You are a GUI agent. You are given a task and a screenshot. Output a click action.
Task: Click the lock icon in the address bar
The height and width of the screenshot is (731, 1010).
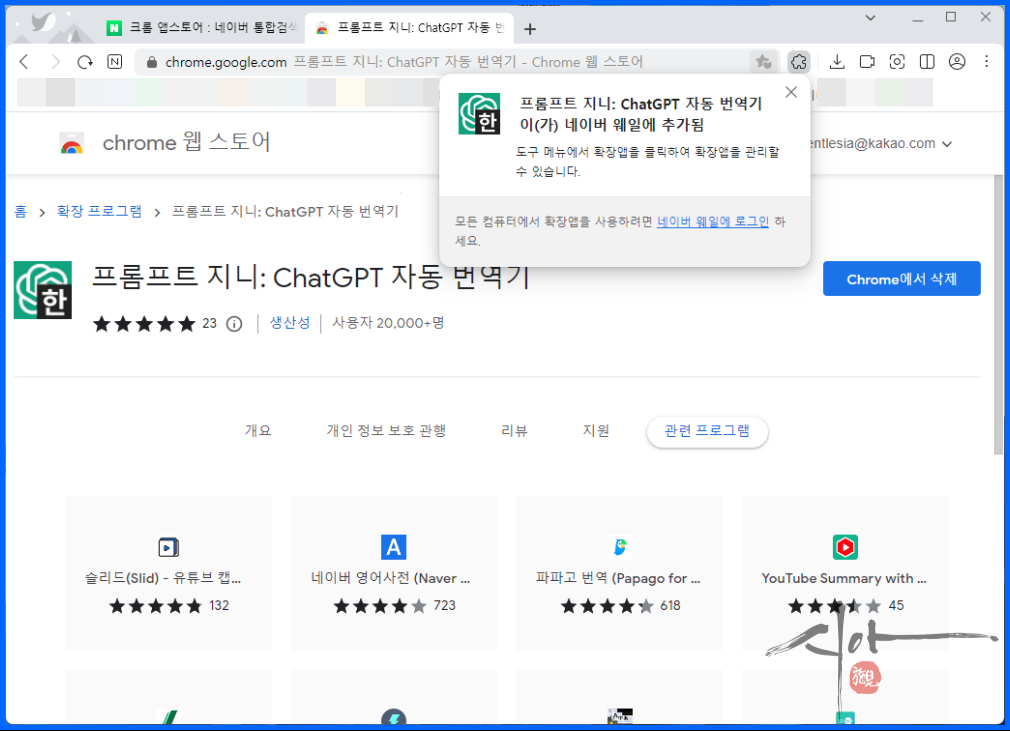pyautogui.click(x=152, y=62)
